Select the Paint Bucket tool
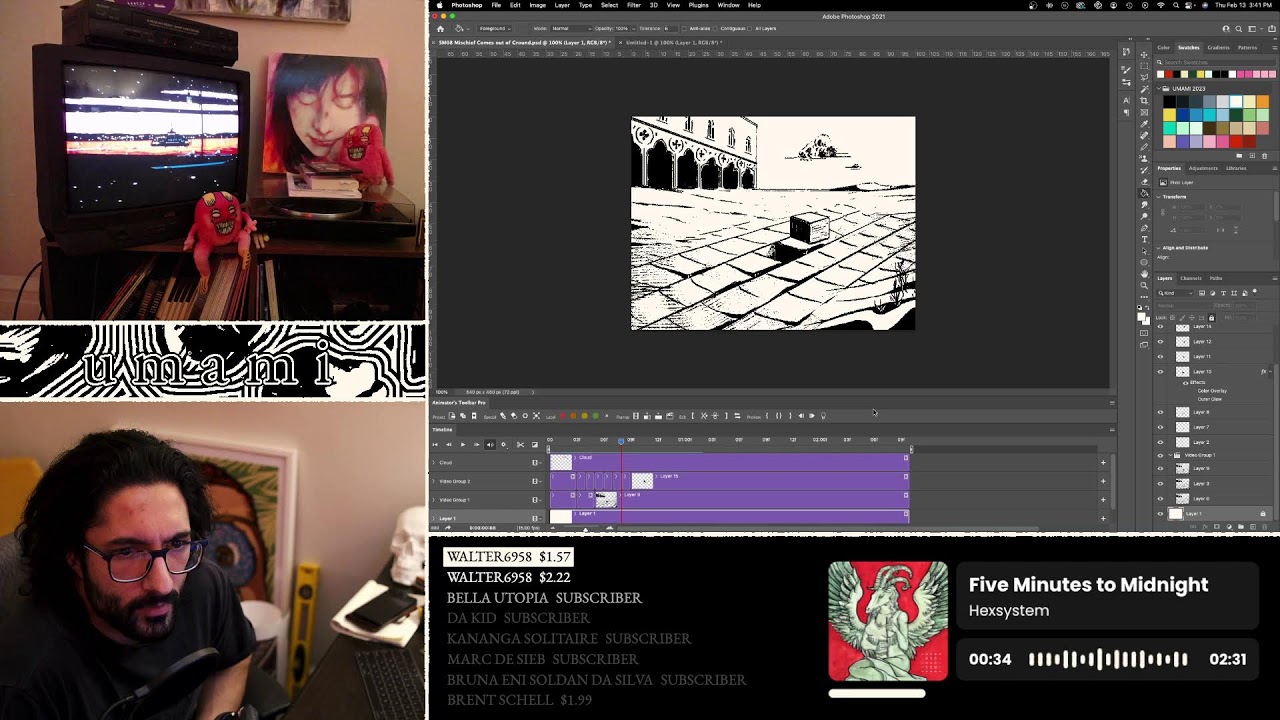The image size is (1280, 720). [1145, 192]
